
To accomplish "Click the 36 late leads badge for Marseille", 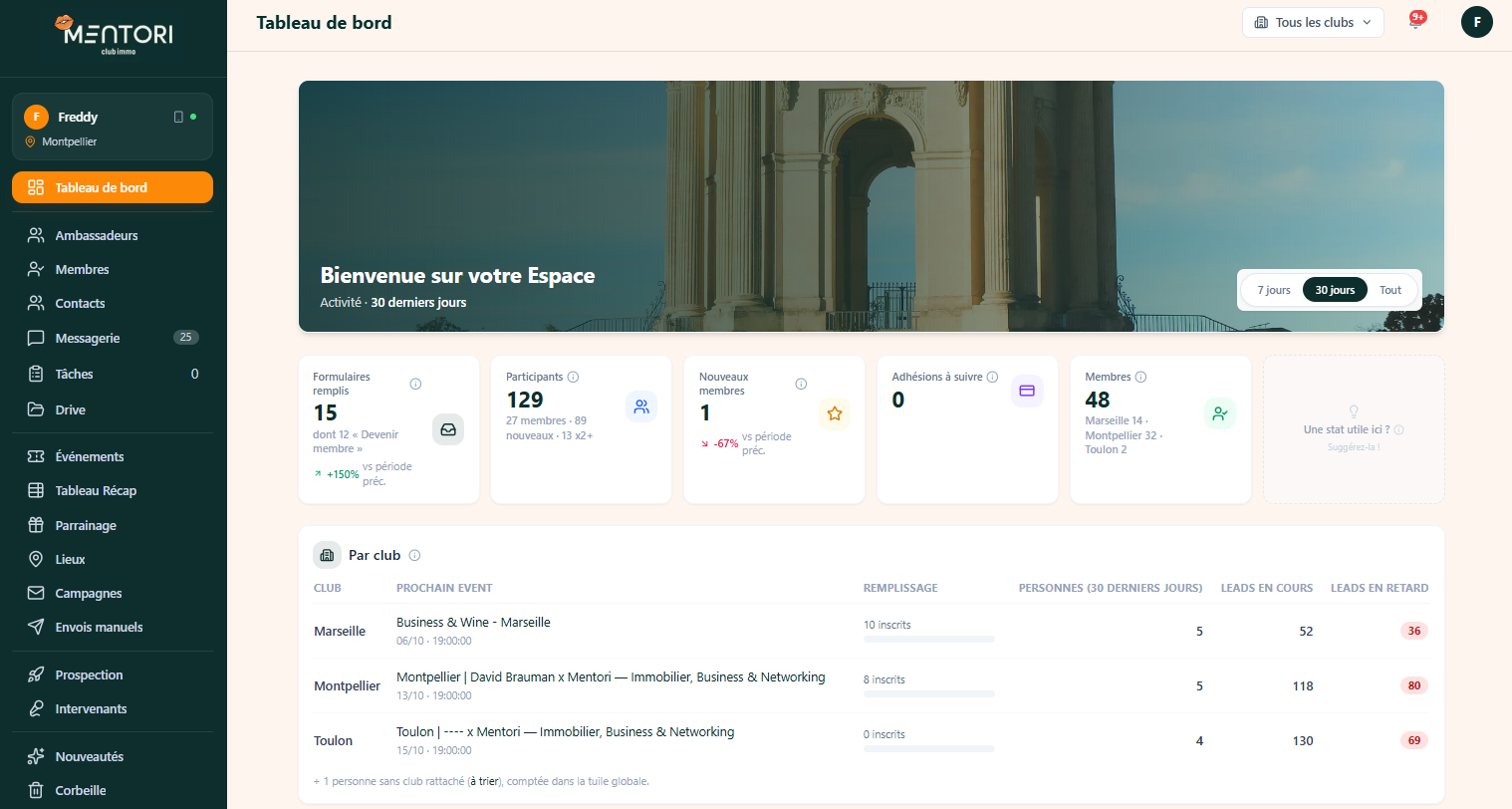I will pos(1413,631).
